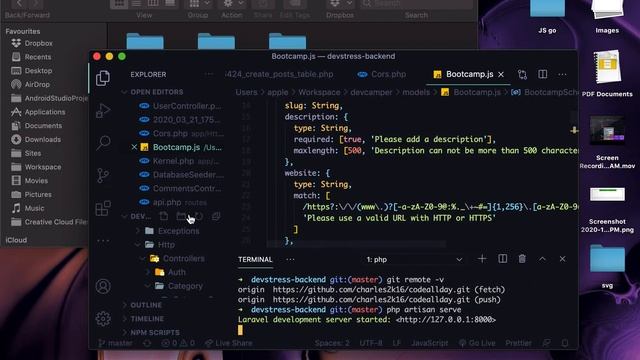Click New Folder icon in DEV folder header
The height and width of the screenshot is (360, 640).
pos(181,216)
